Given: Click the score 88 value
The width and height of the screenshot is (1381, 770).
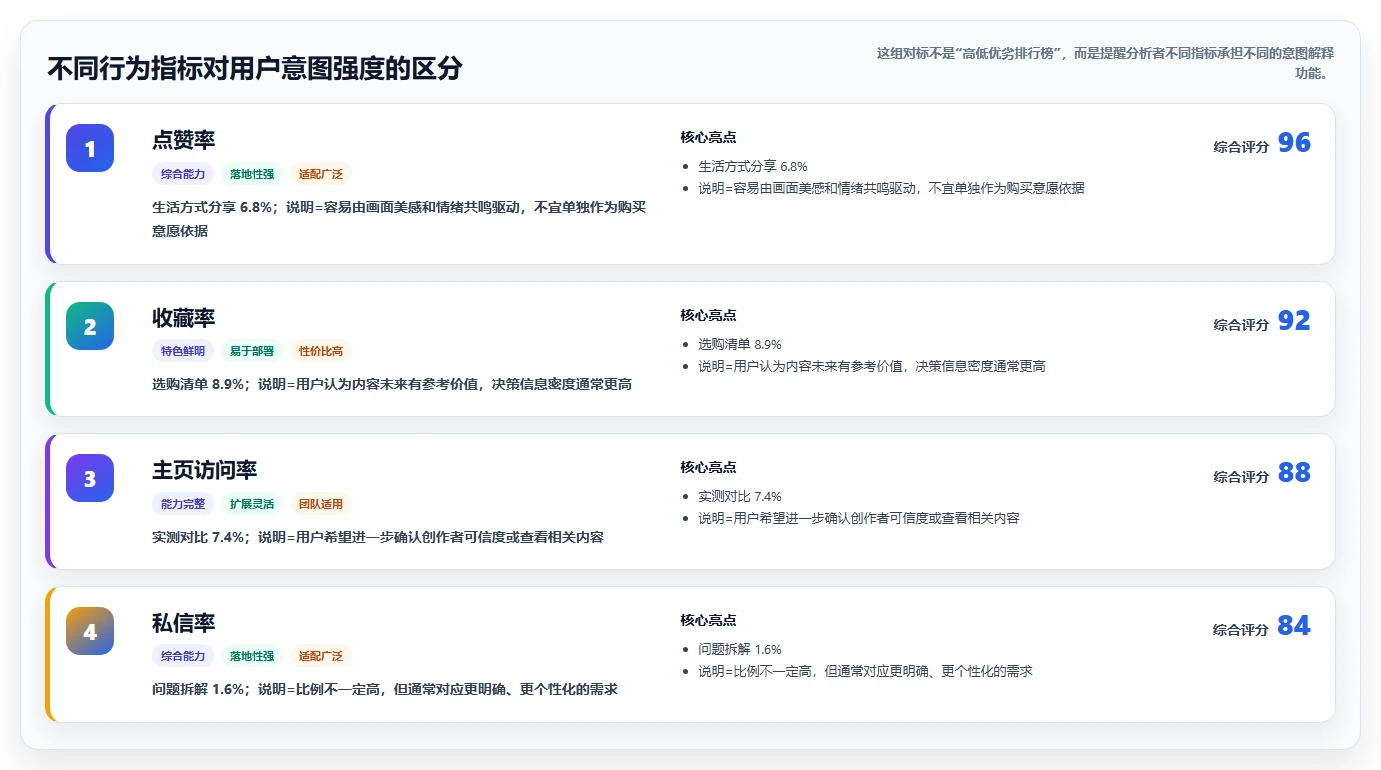Looking at the screenshot, I should (1294, 473).
